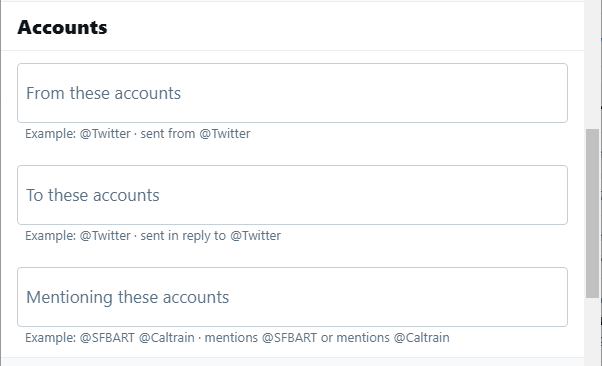This screenshot has width=602, height=366.
Task: Click empty area right of 'From these accounts'
Action: 372,93
